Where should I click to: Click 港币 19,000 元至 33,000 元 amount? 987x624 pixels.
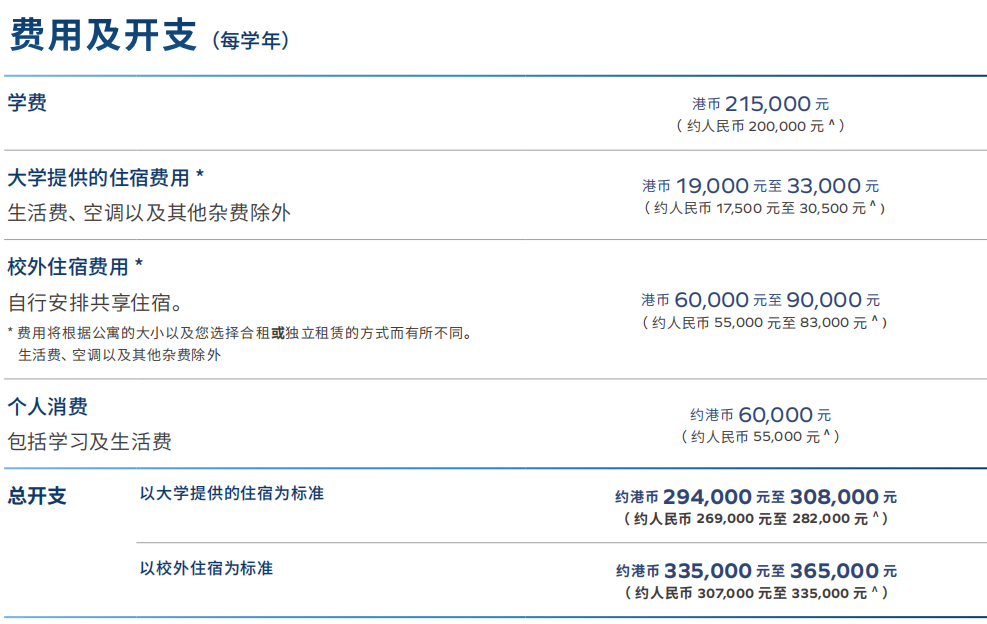point(760,186)
